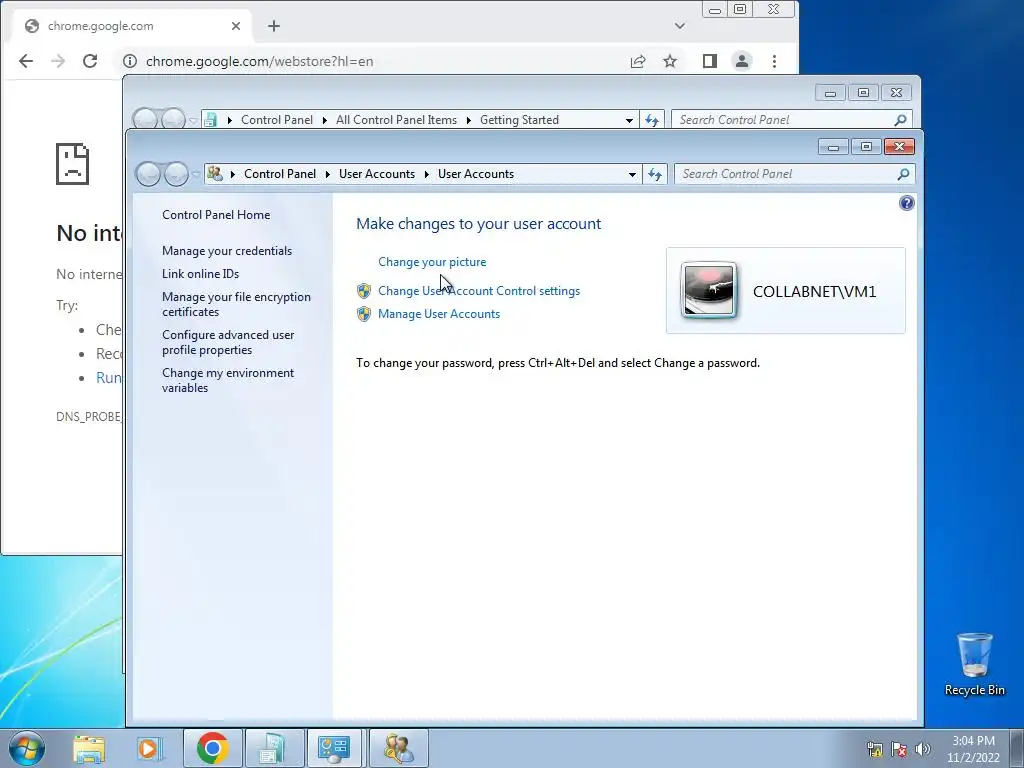Open a new Chrome tab
The image size is (1024, 768).
[x=274, y=26]
